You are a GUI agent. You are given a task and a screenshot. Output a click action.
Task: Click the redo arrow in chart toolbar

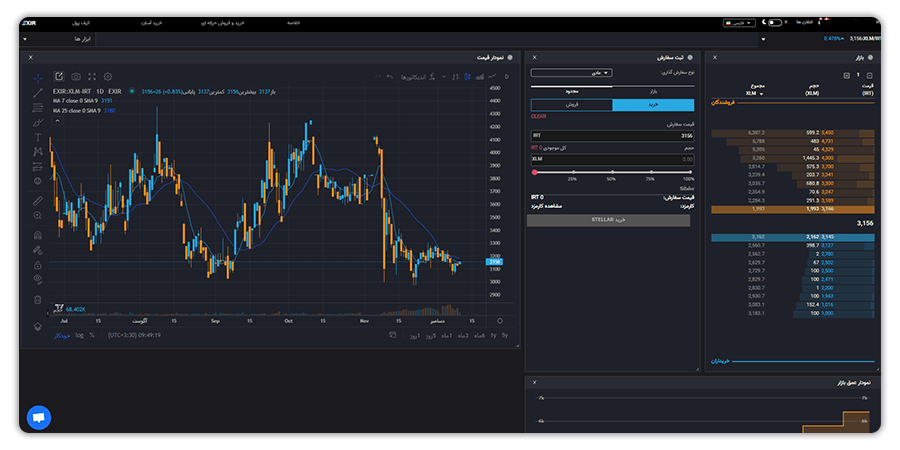point(378,76)
